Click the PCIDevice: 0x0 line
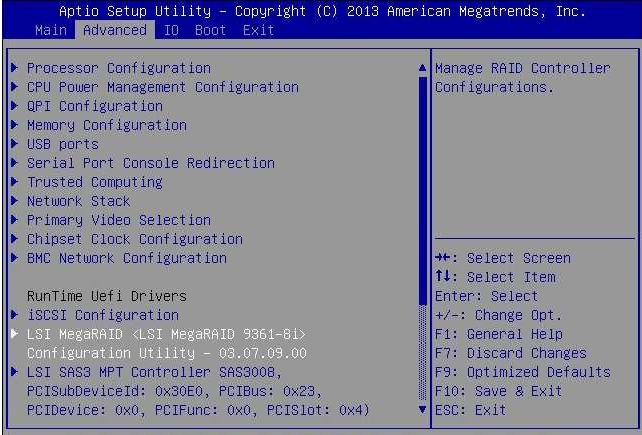The height and width of the screenshot is (435, 642). pyautogui.click(x=199, y=410)
